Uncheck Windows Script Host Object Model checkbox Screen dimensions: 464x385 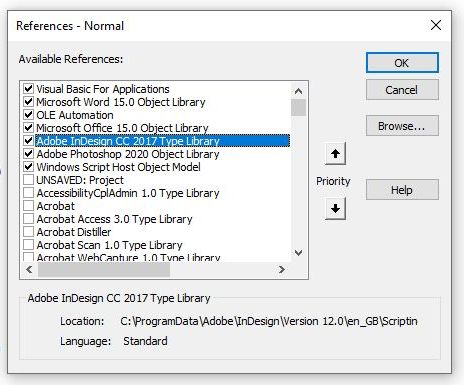coord(28,167)
